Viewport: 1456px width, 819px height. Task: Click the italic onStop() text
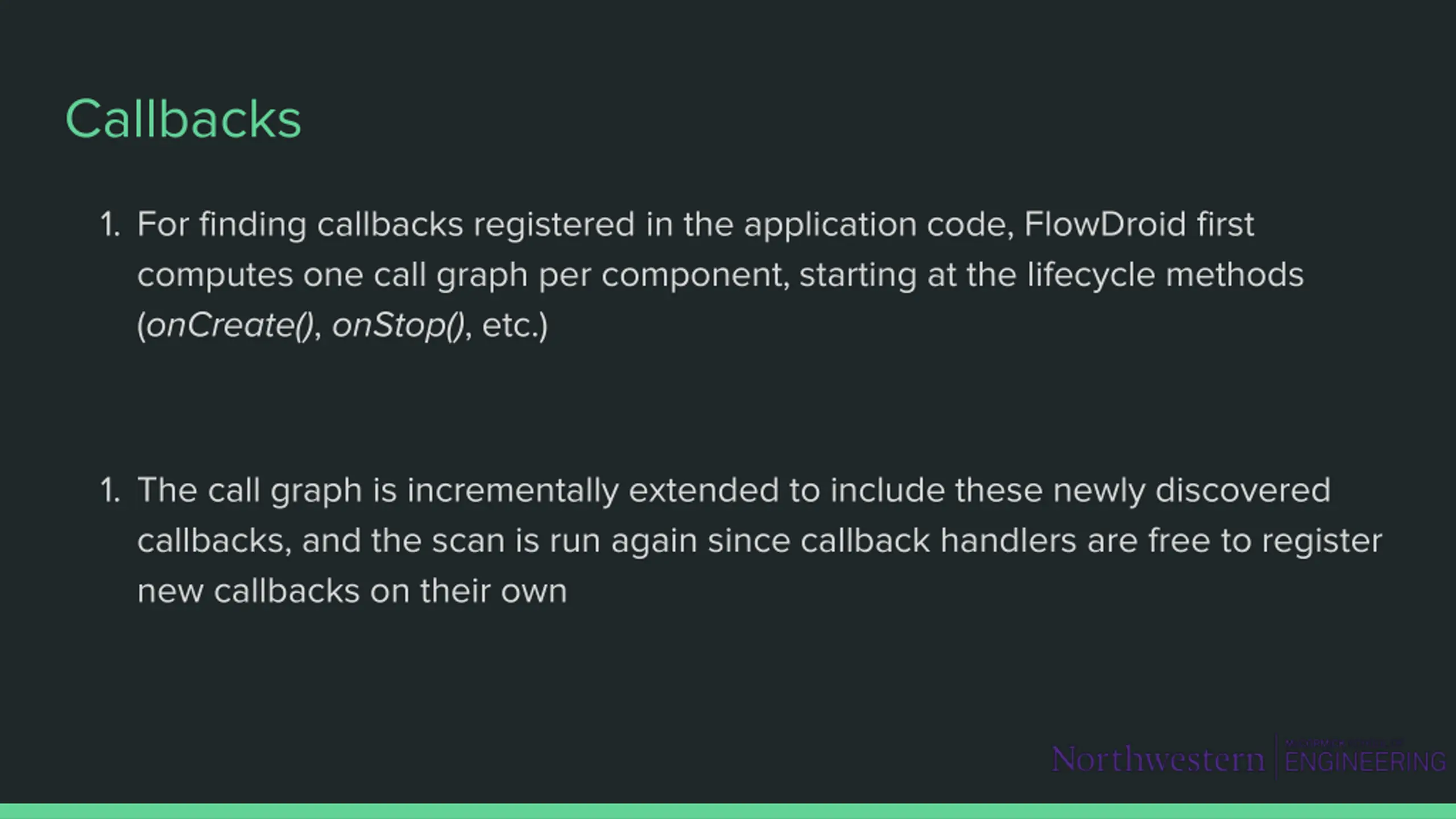tap(399, 325)
